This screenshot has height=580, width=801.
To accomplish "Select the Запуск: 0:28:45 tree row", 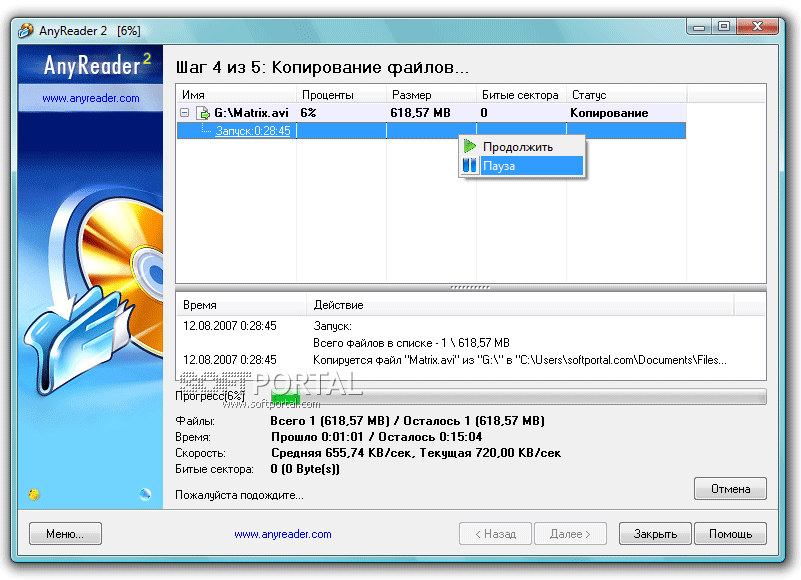I will pyautogui.click(x=253, y=131).
